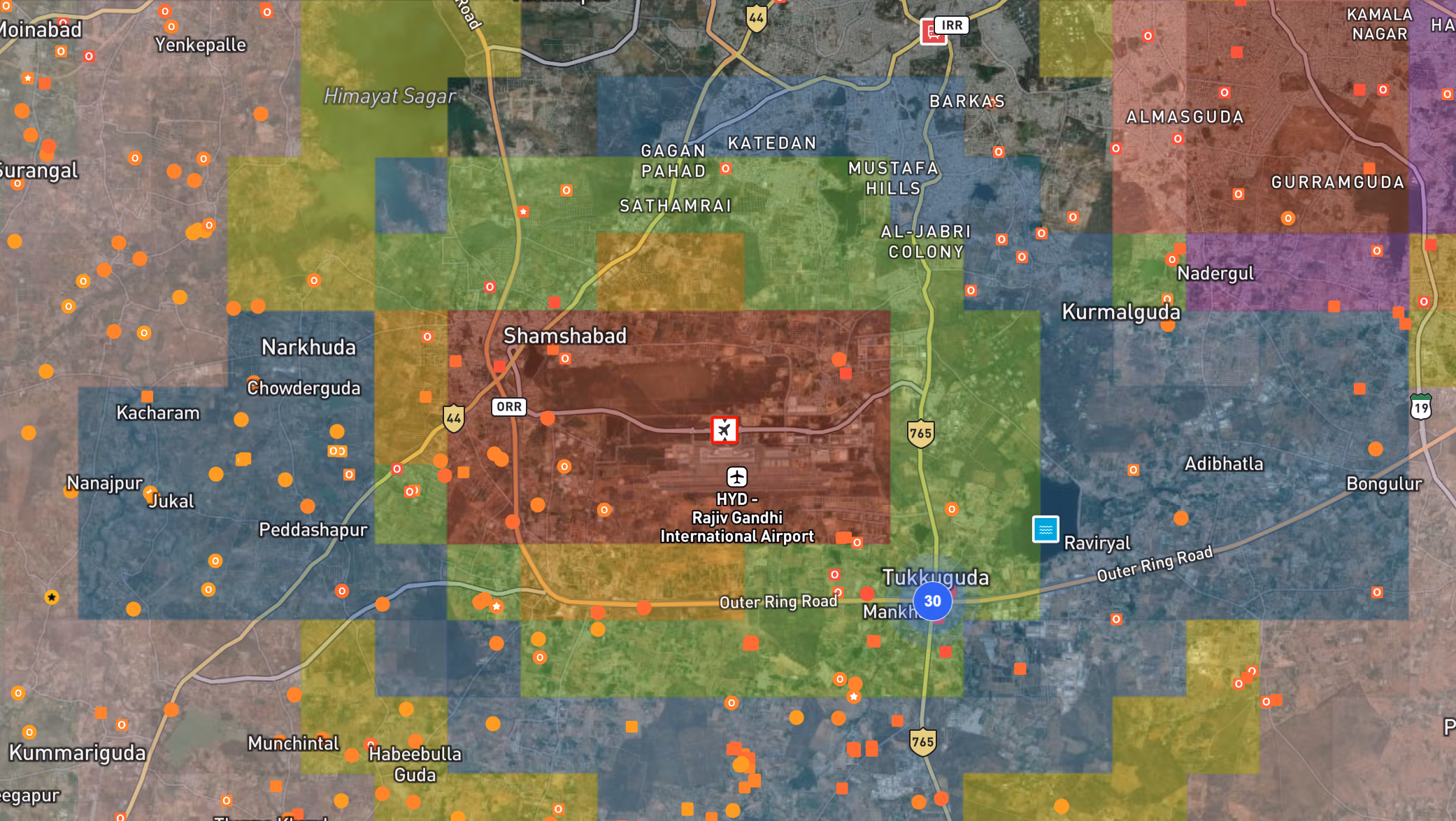Select the 765 shield north of Tukkuguda

coord(920,434)
